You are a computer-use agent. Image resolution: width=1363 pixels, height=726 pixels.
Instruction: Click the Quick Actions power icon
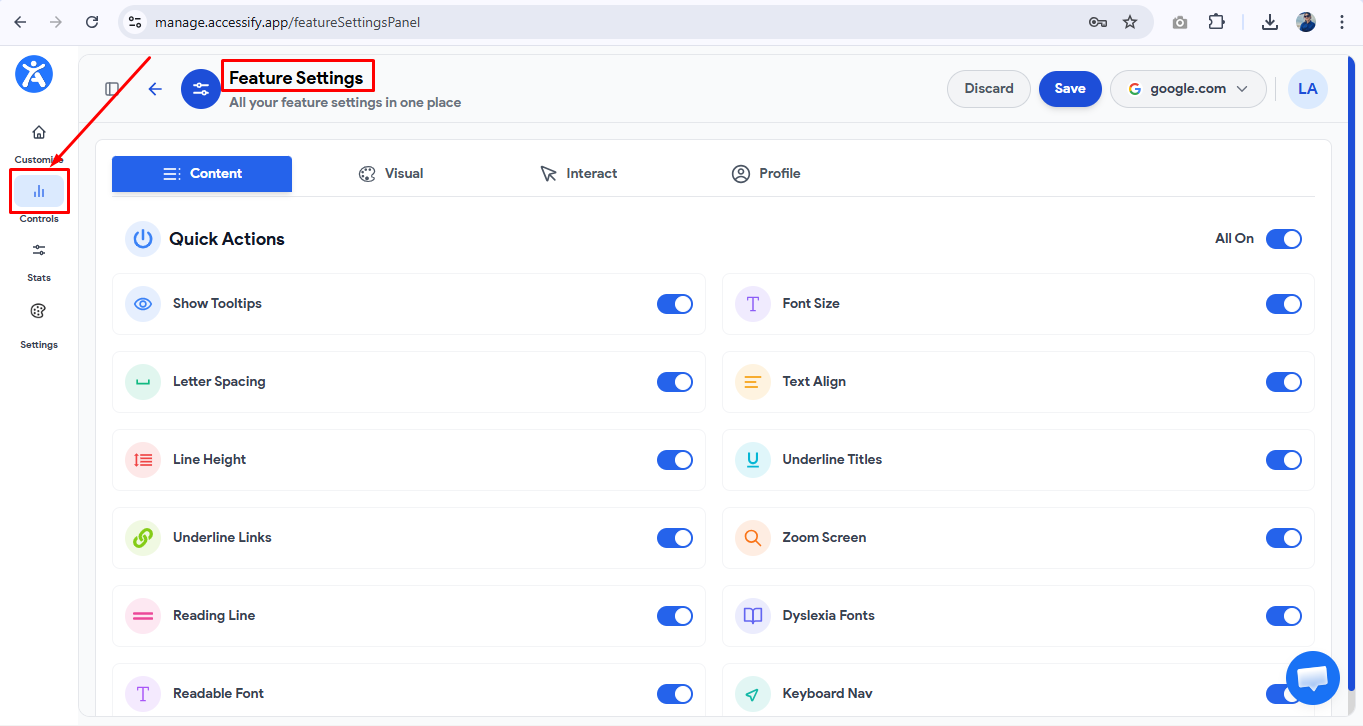(x=142, y=238)
